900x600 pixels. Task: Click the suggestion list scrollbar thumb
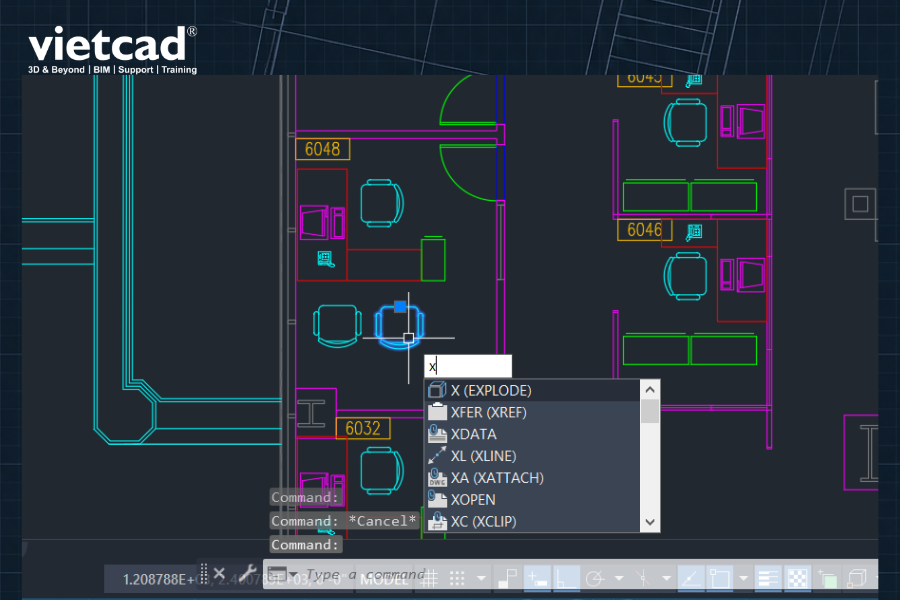650,411
